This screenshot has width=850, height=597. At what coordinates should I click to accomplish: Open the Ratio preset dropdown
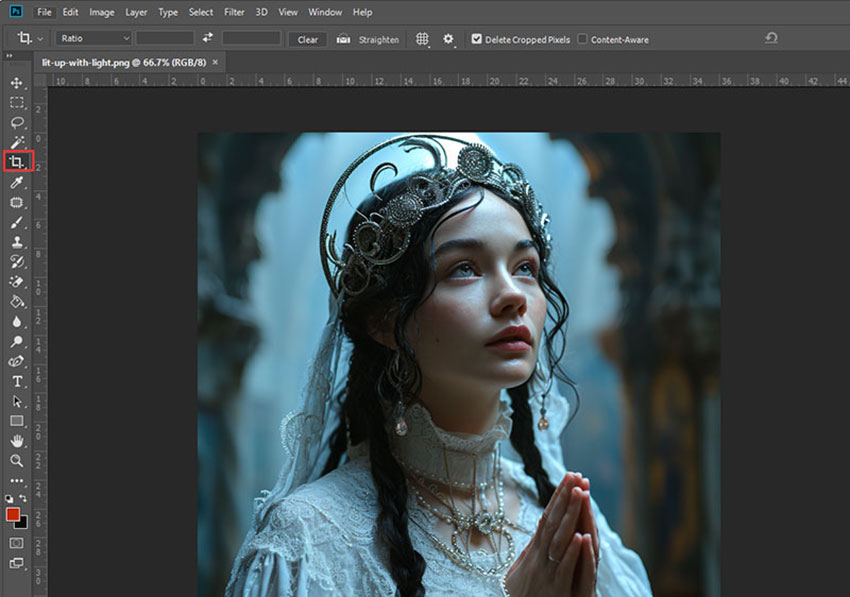(94, 38)
